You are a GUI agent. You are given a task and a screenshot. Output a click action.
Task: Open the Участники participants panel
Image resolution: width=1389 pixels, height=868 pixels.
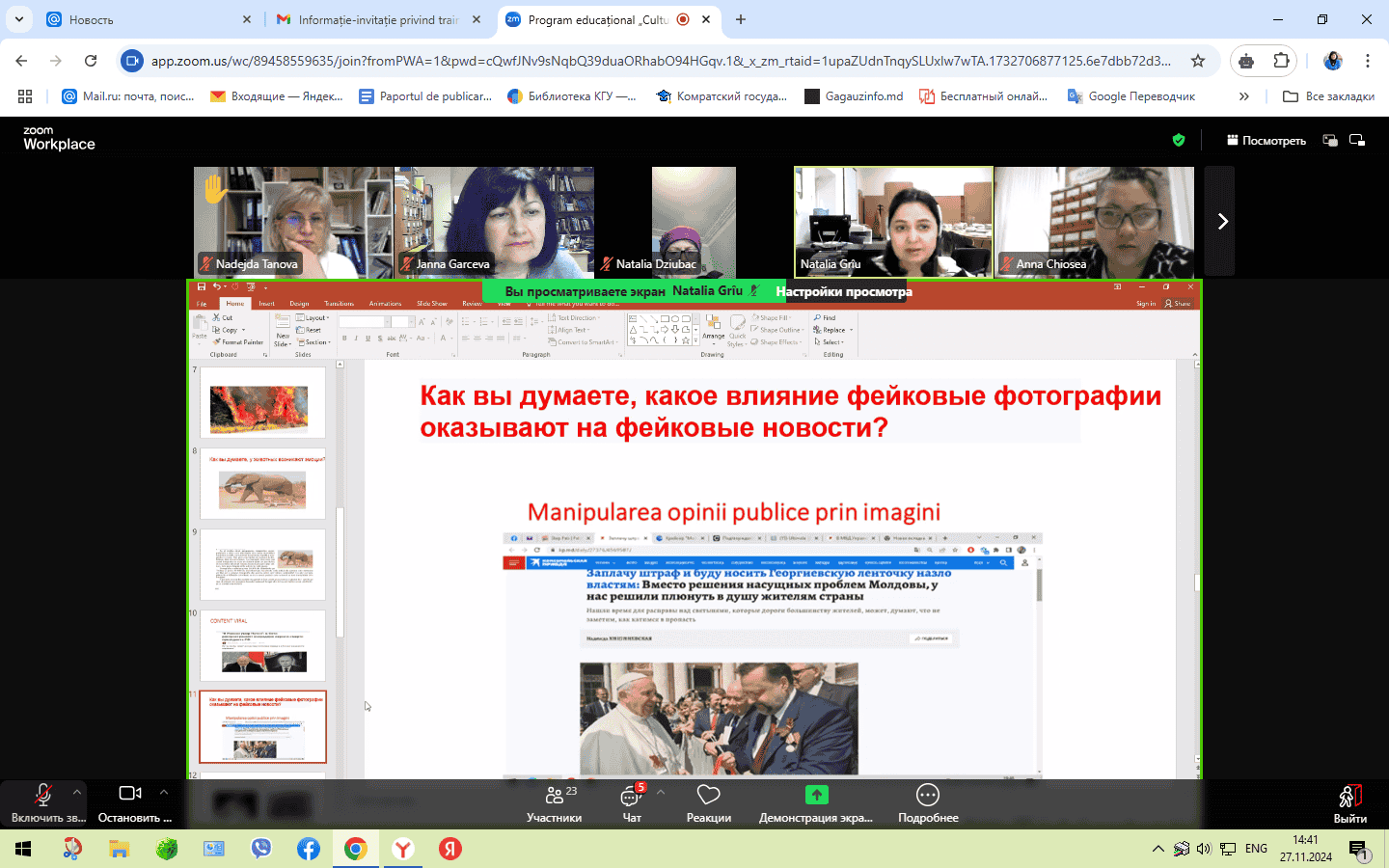tap(554, 802)
